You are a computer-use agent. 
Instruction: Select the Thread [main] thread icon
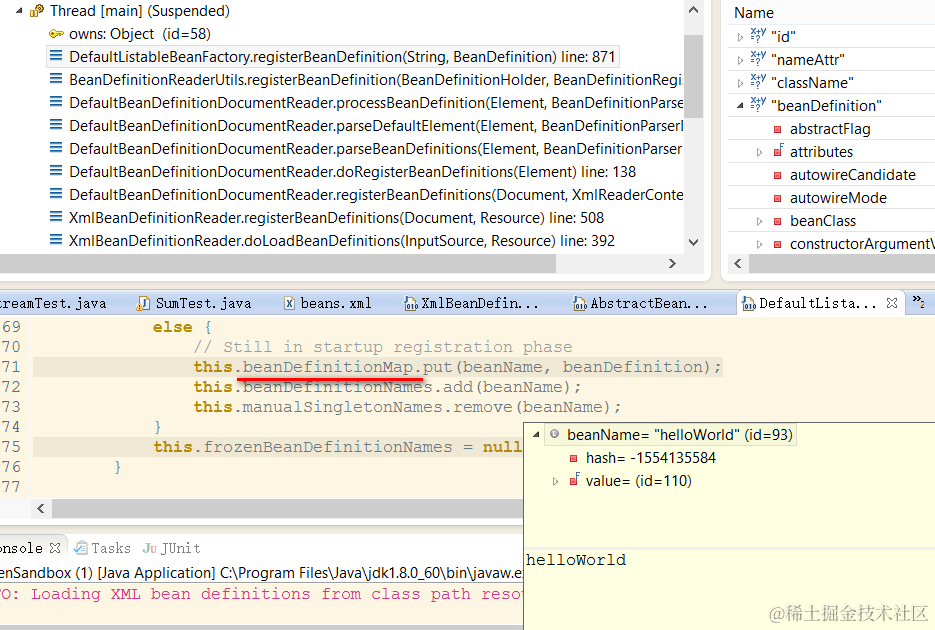click(37, 11)
